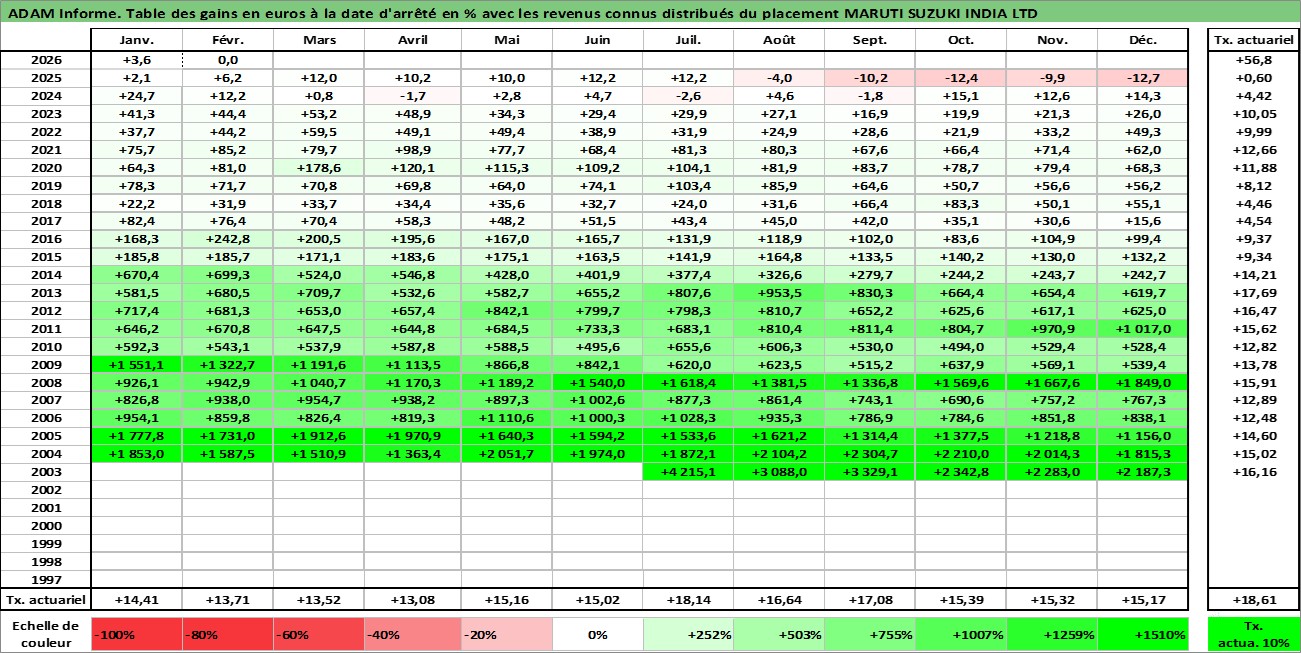This screenshot has width=1301, height=653.
Task: Select the +3 088,0 cell for Août 2003
Action: [x=779, y=472]
